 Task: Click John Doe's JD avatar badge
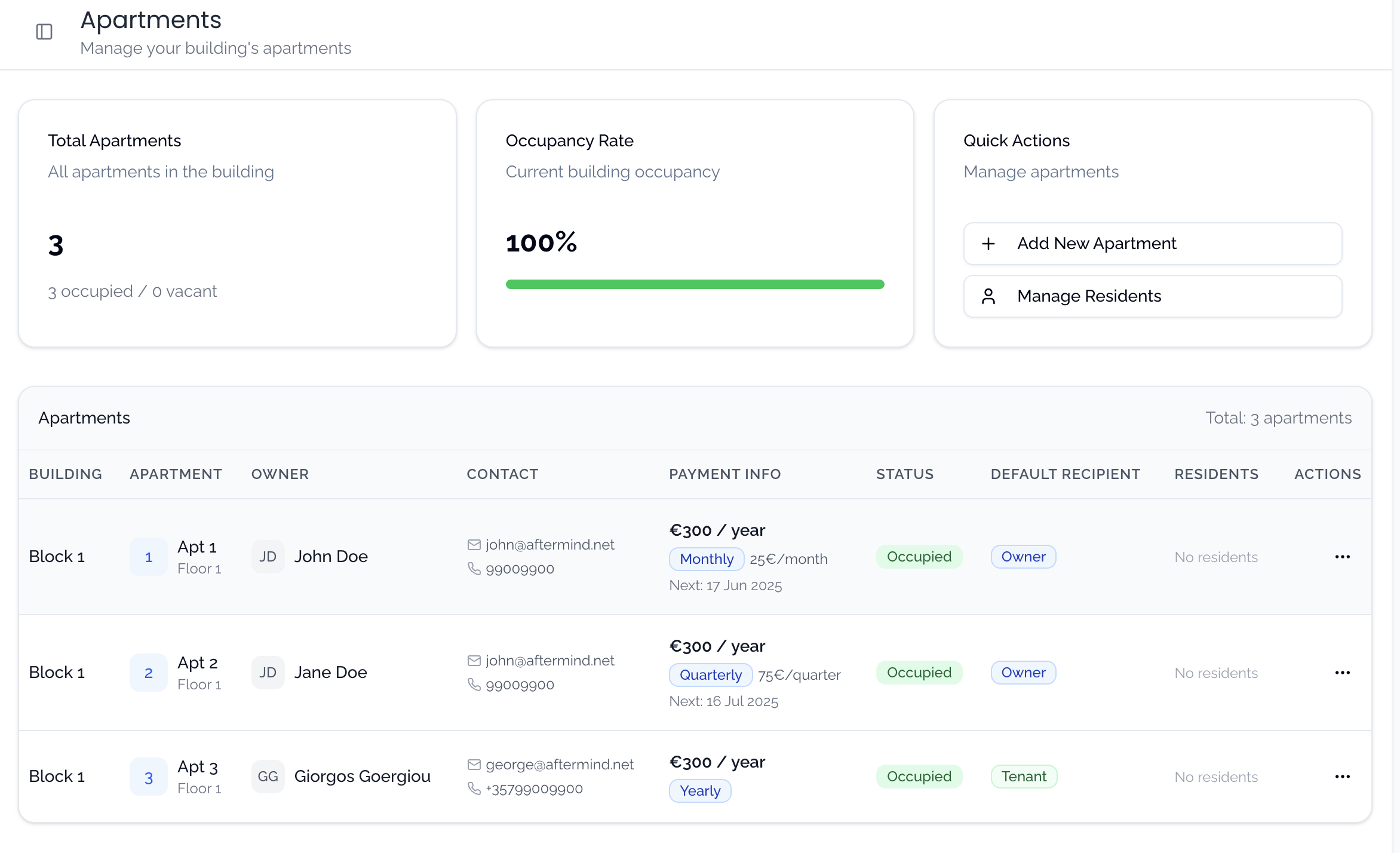pos(268,557)
